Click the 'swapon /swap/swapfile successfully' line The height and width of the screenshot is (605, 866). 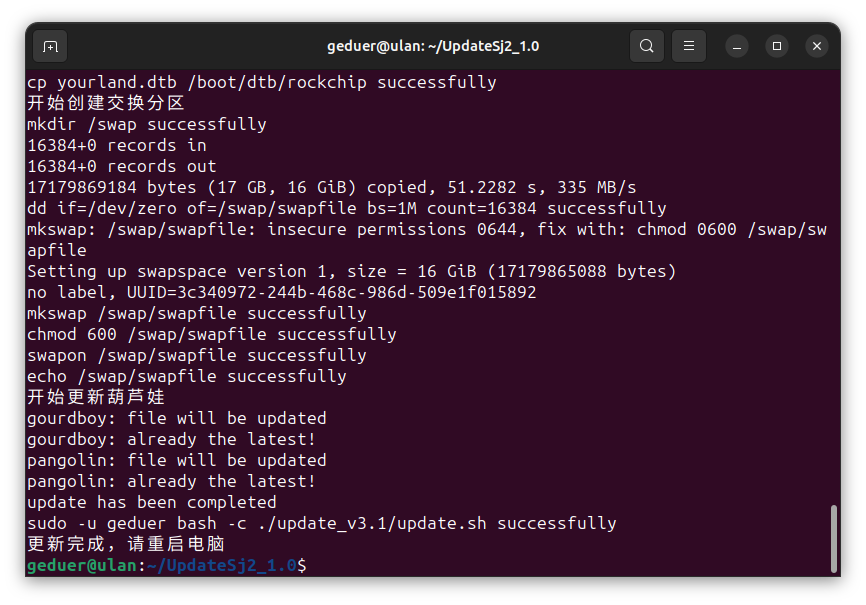point(197,355)
